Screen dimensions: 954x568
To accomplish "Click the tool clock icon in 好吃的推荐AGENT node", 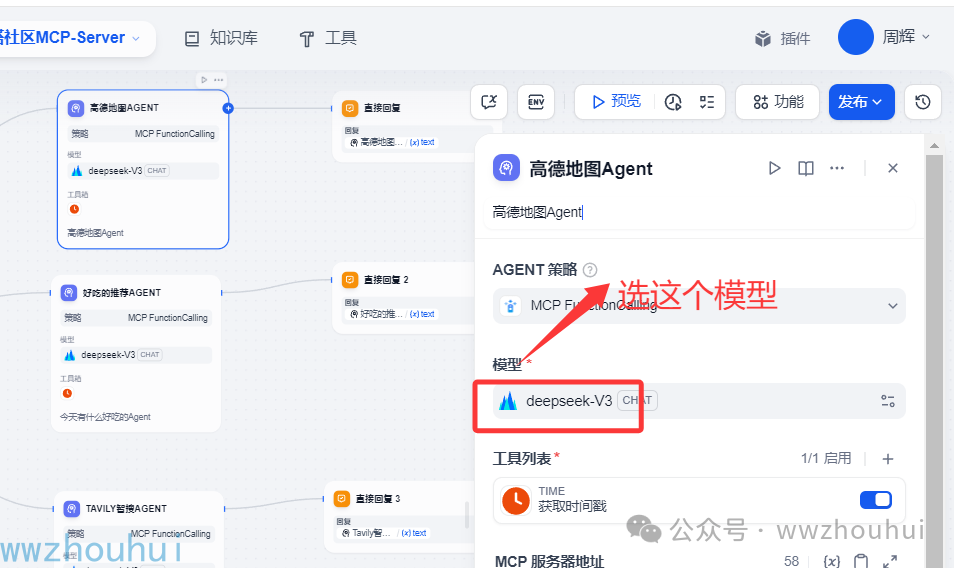I will [68, 393].
